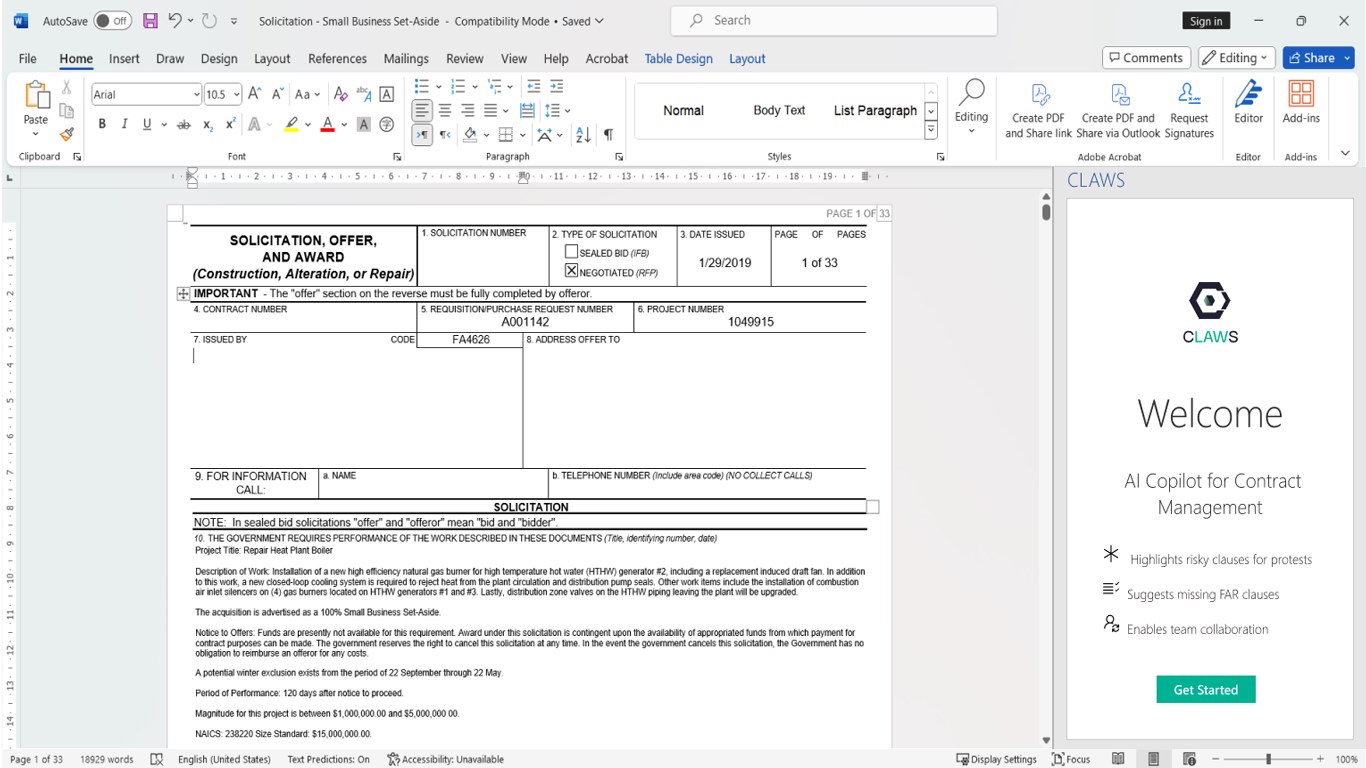Toggle character border on text
Screen dimensions: 1366x768
[x=387, y=94]
